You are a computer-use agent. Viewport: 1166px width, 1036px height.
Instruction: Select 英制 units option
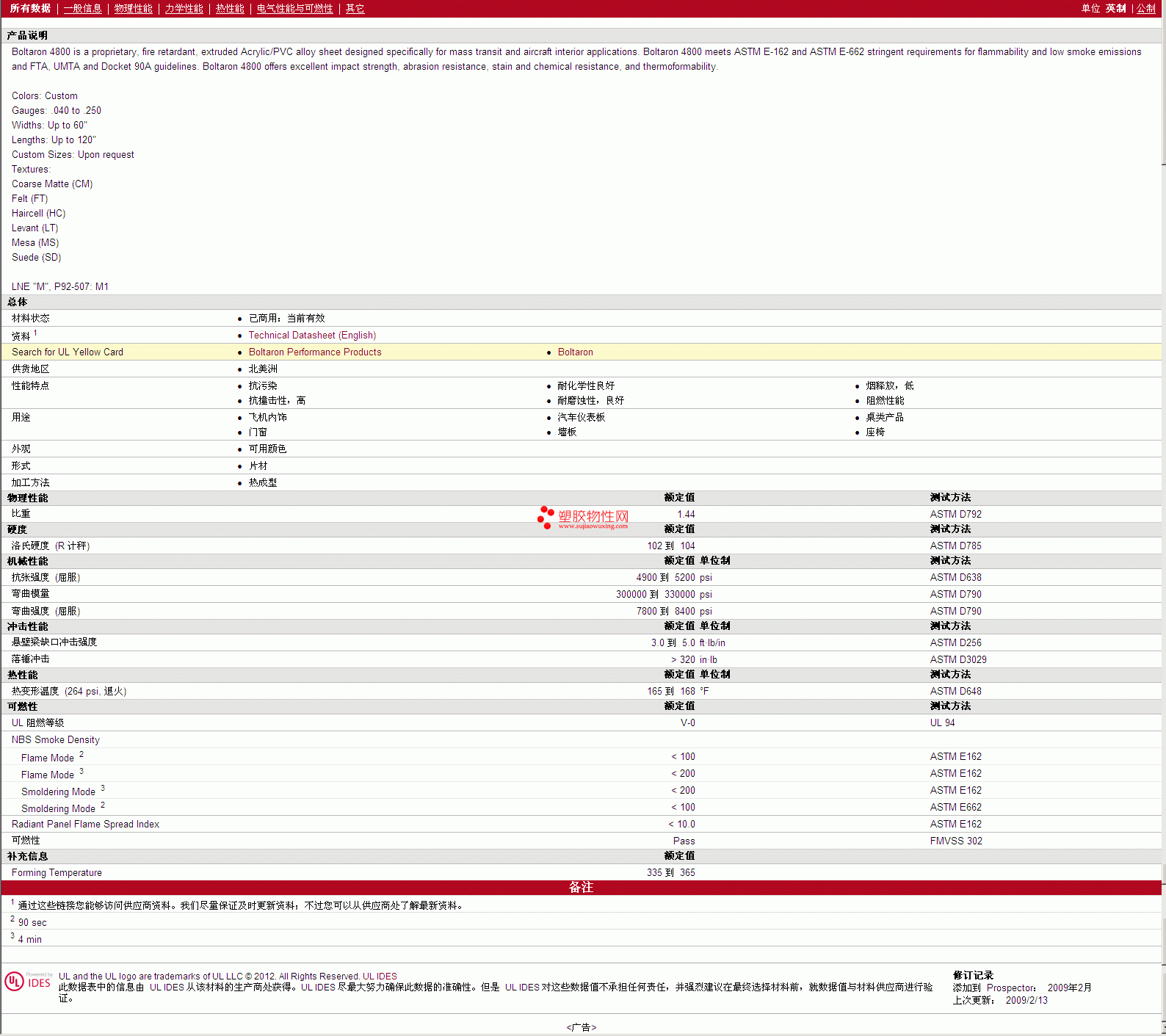coord(1115,9)
